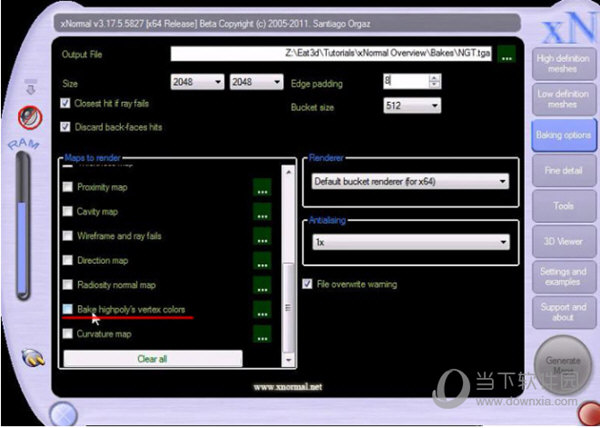Click the plug connector icon at lower left
600x428 pixels.
33,358
